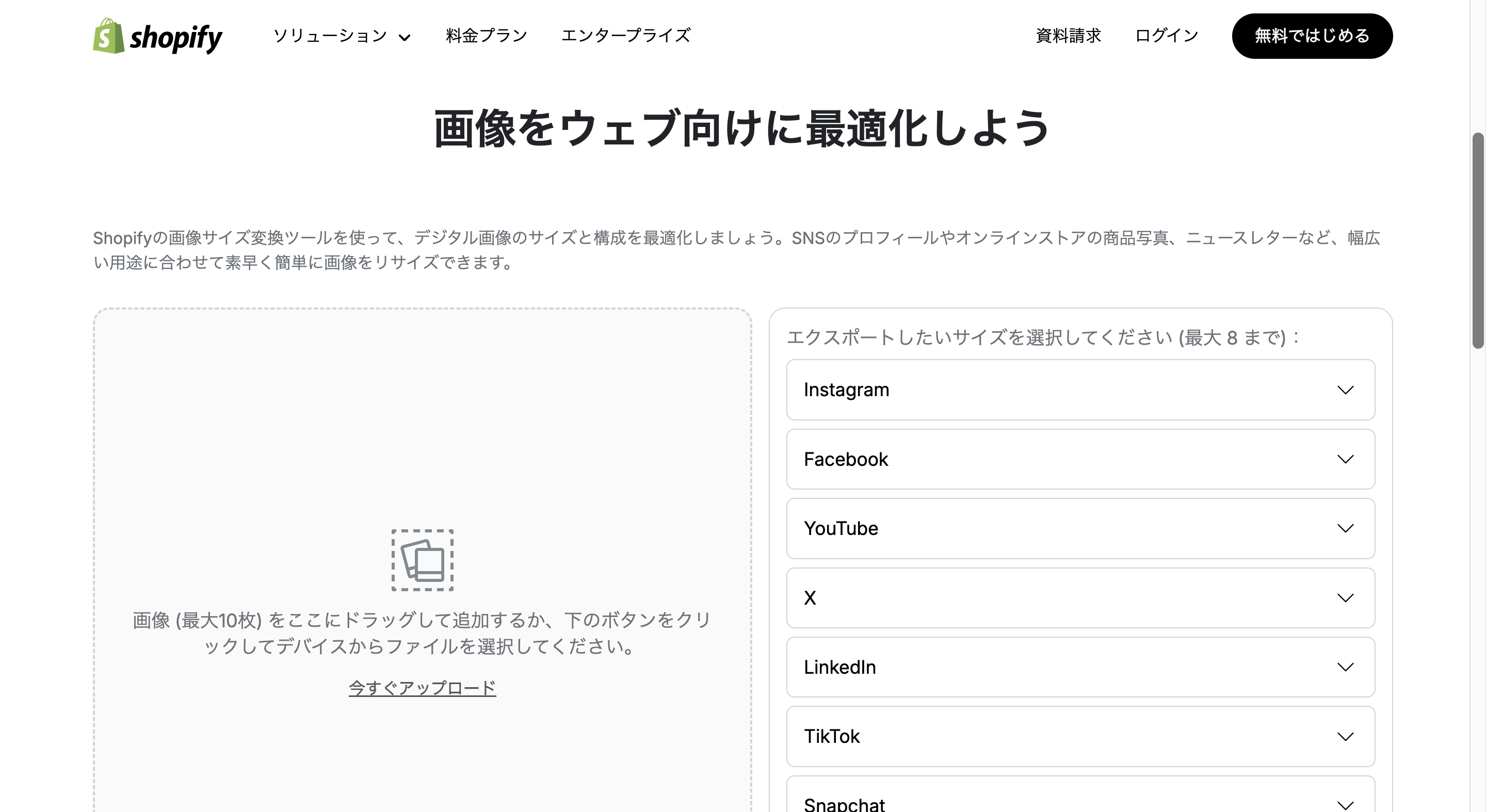Click the image stack upload icon
The width and height of the screenshot is (1486, 812).
tap(422, 560)
